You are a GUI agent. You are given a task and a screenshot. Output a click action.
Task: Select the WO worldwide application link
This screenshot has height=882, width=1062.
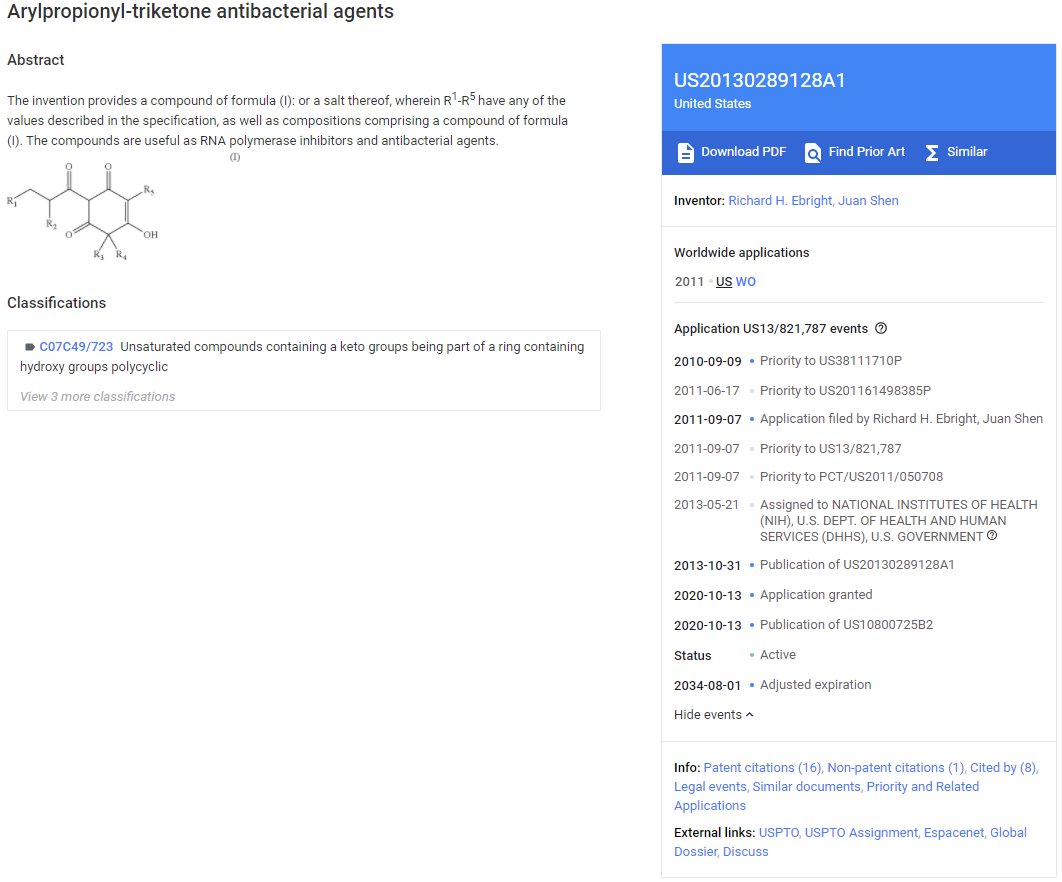[x=745, y=282]
